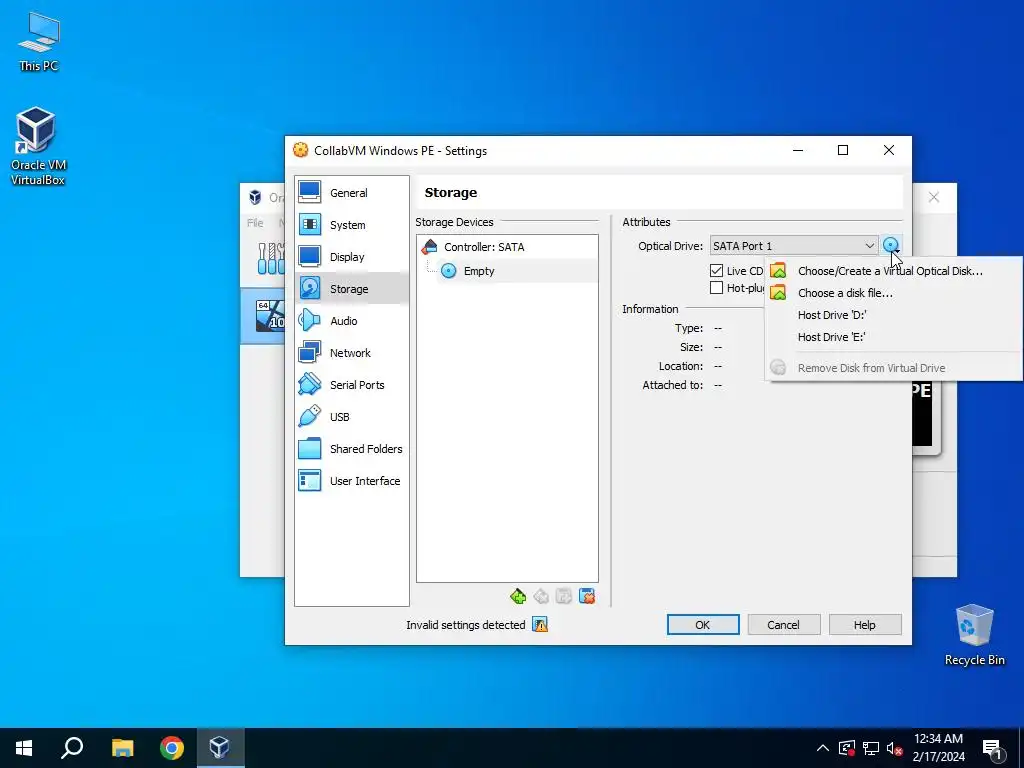Select Oracle VM VirtualBox desktop shortcut

(x=37, y=146)
